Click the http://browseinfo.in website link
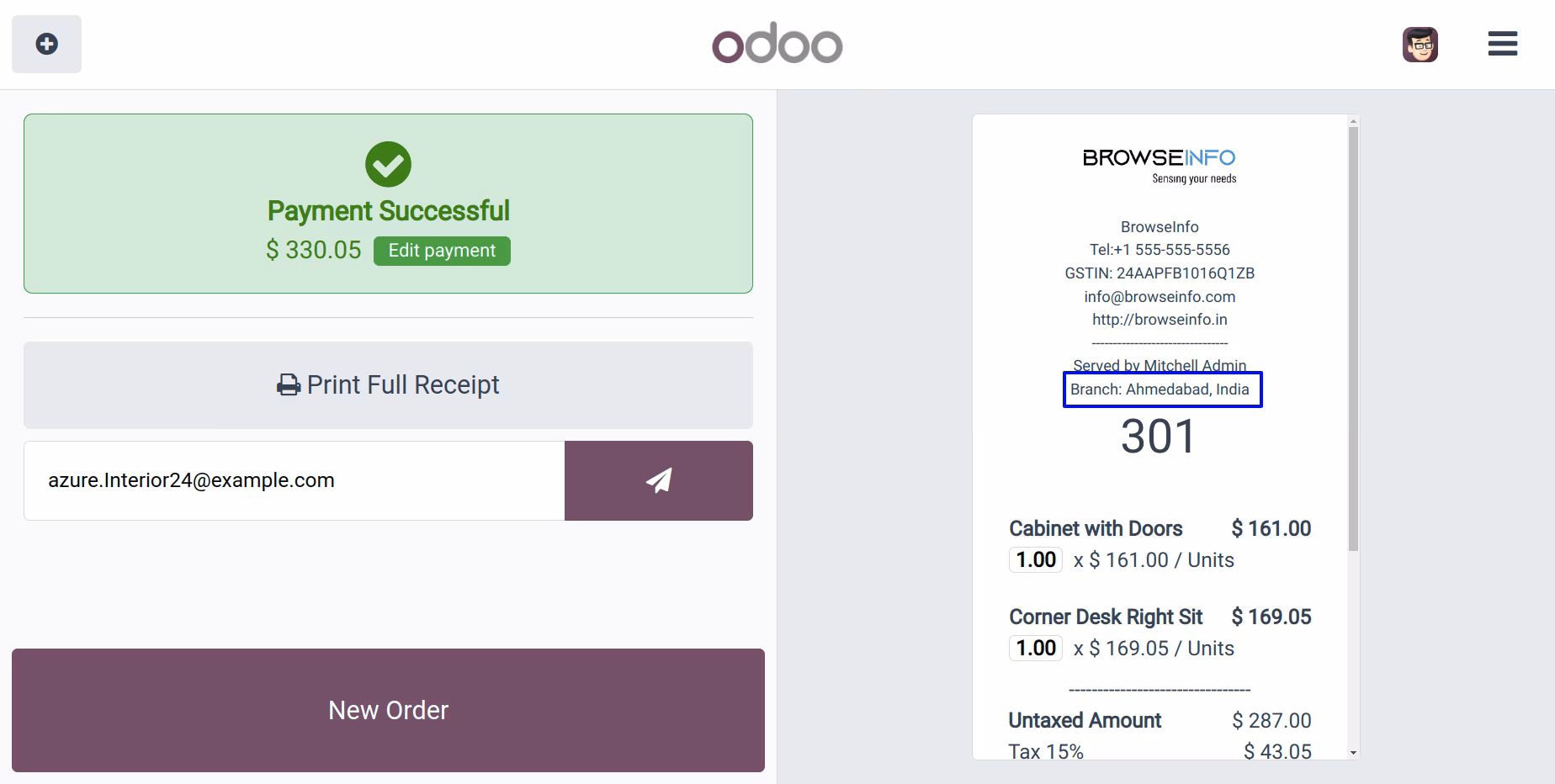This screenshot has height=784, width=1555. pos(1160,320)
